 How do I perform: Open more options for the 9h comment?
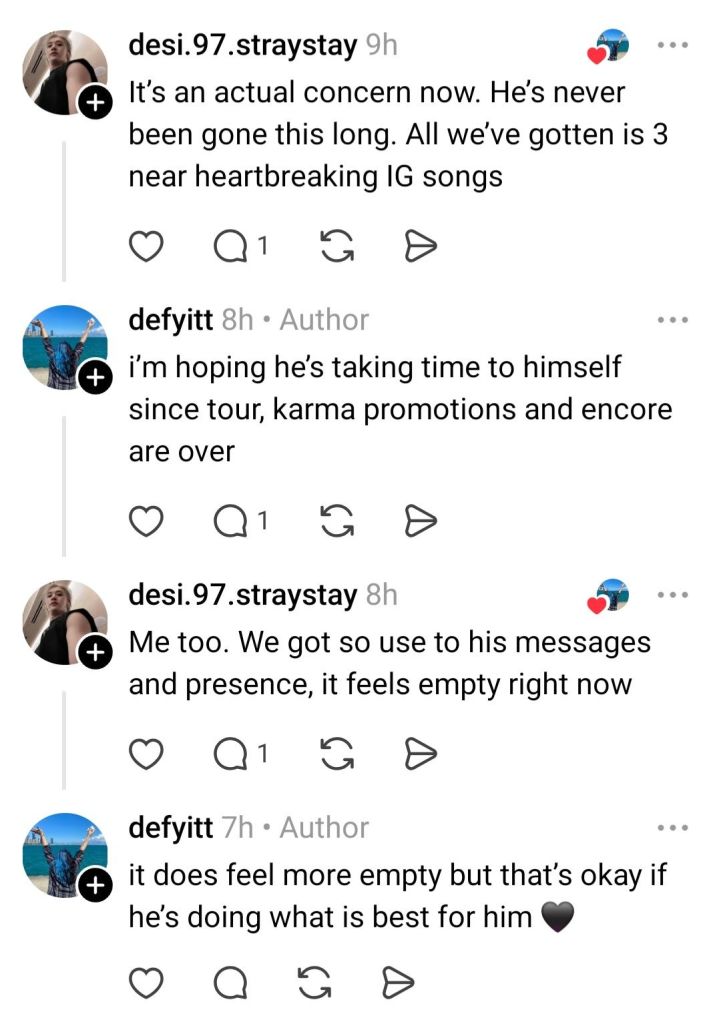672,46
